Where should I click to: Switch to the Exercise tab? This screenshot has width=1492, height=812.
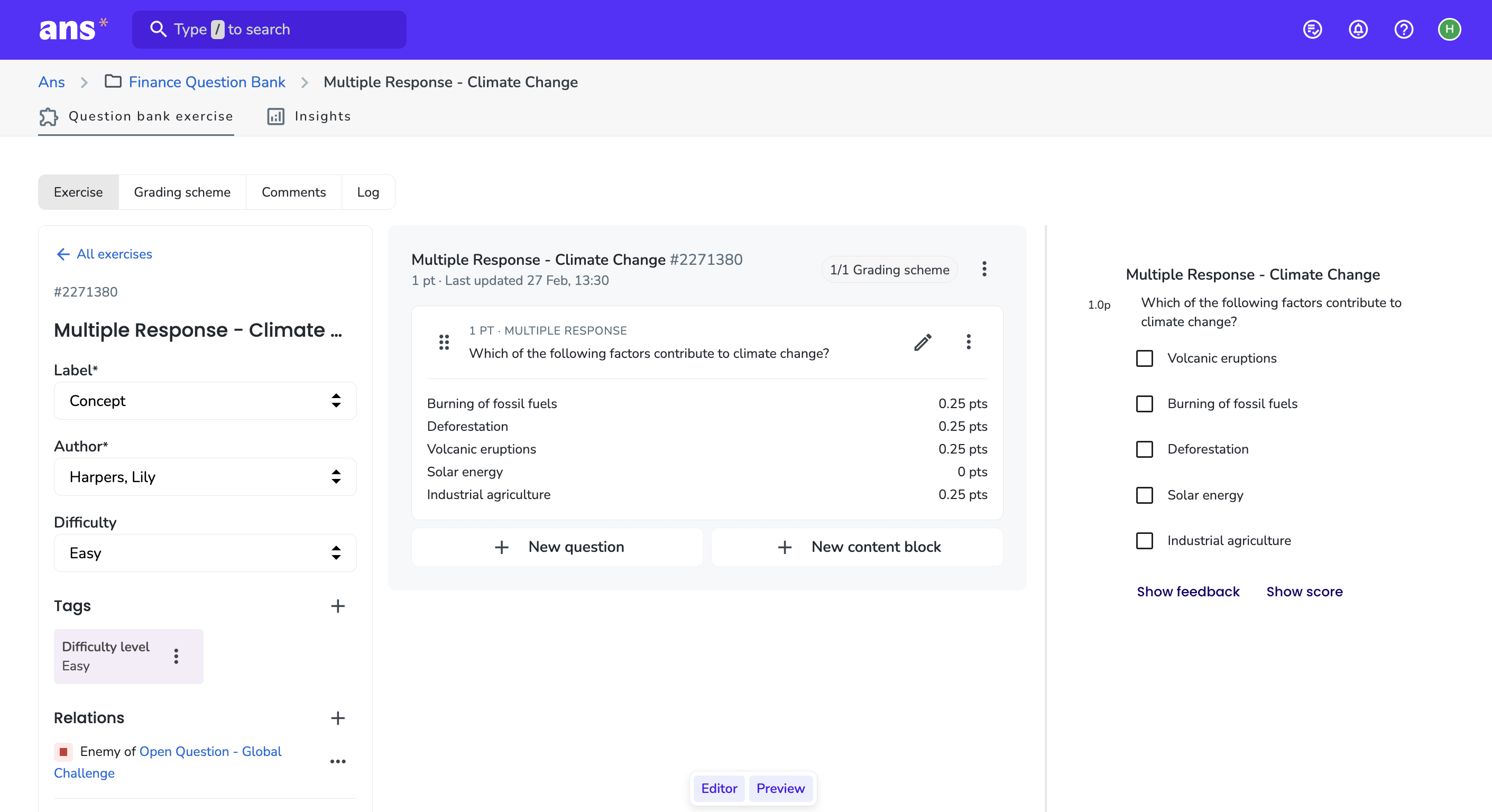tap(78, 192)
